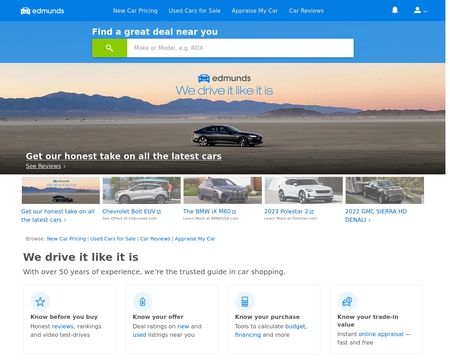Open Appraise My Car in top navigation
Screen dimensions: 450x360
(255, 11)
